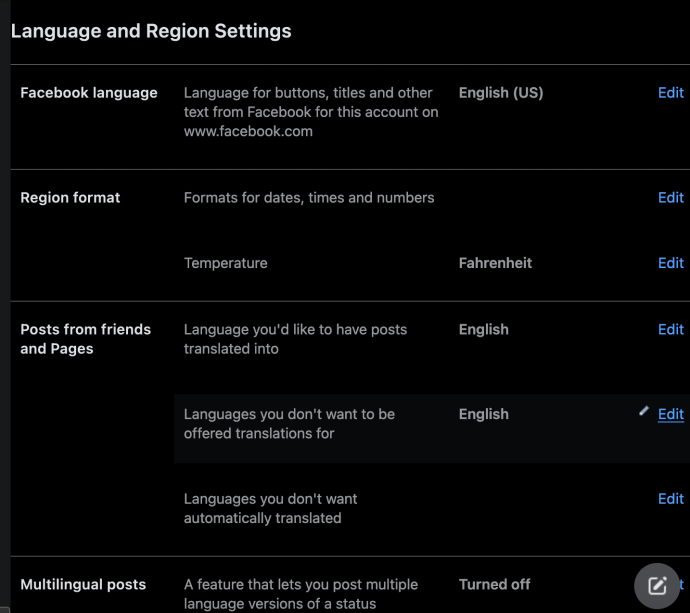The height and width of the screenshot is (613, 690).
Task: Click the Fahrenheit temperature value
Action: click(x=495, y=263)
